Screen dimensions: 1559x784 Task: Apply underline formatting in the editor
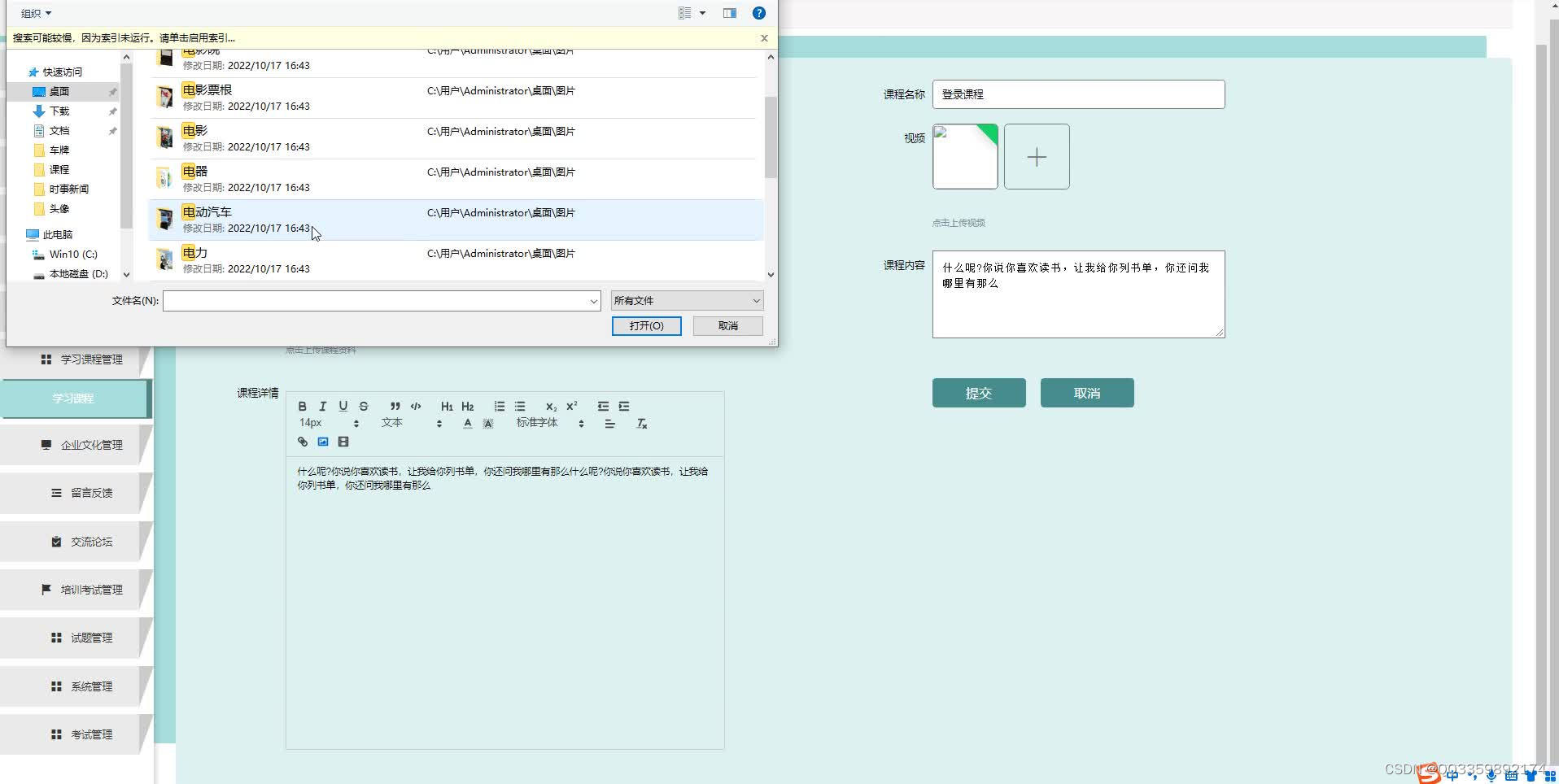pyautogui.click(x=343, y=406)
